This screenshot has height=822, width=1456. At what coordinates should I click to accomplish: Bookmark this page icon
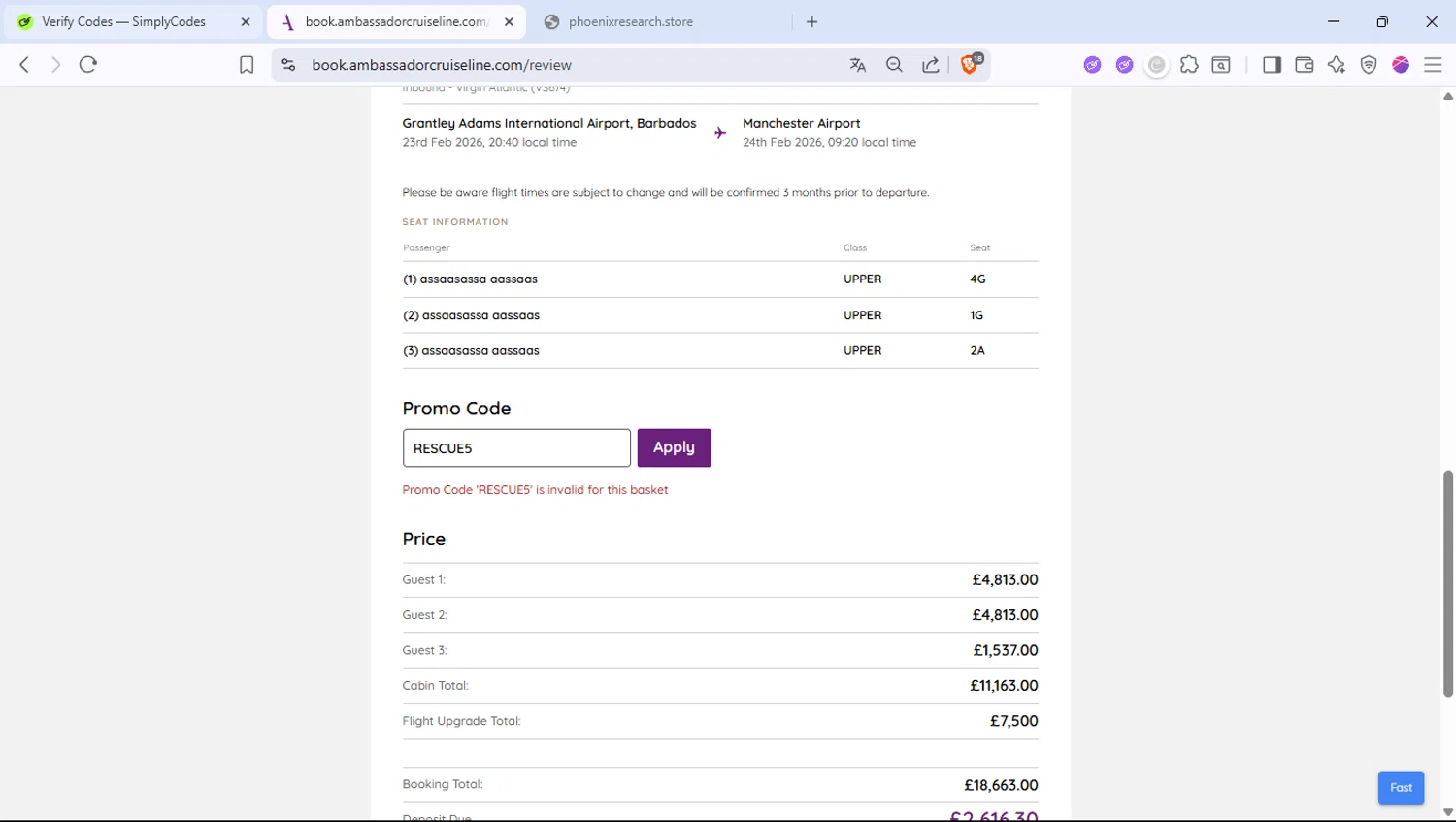click(247, 65)
